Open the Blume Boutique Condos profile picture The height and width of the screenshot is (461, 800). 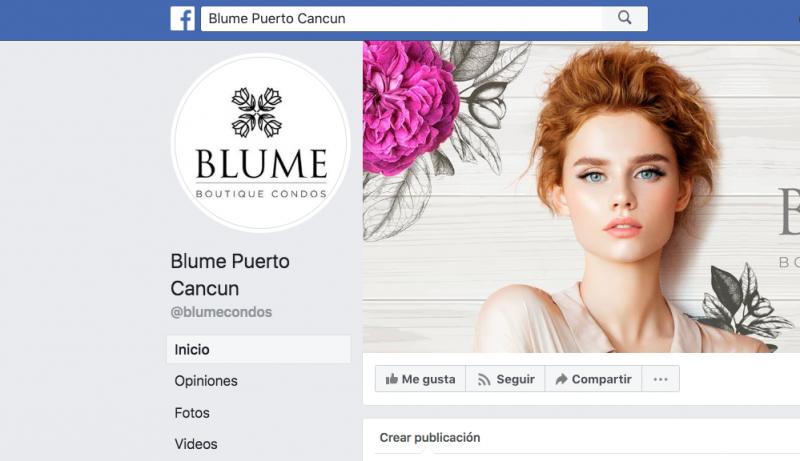coord(261,143)
